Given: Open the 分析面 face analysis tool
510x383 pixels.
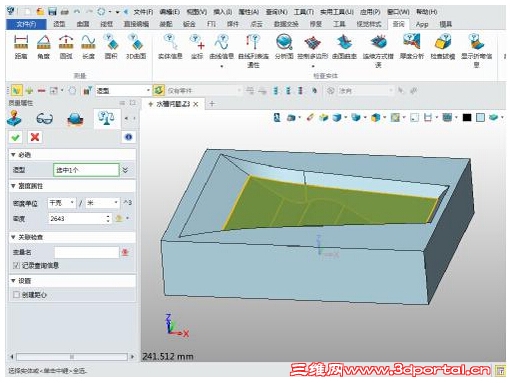Looking at the screenshot, I should coord(284,47).
